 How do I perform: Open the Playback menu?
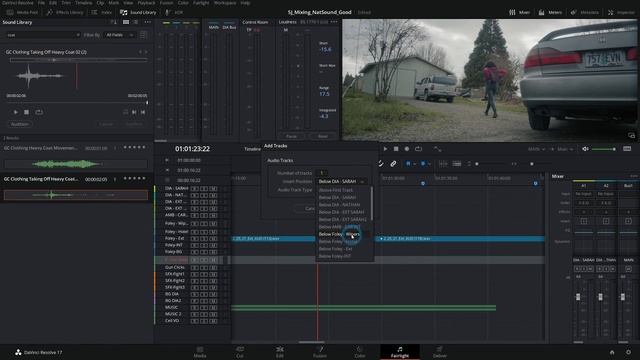click(x=146, y=3)
